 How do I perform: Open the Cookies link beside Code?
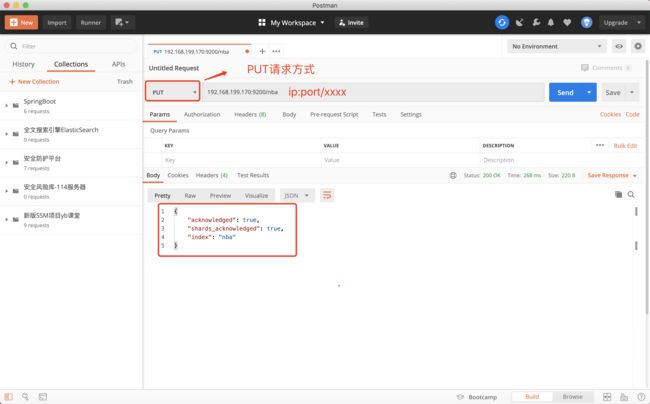(610, 114)
